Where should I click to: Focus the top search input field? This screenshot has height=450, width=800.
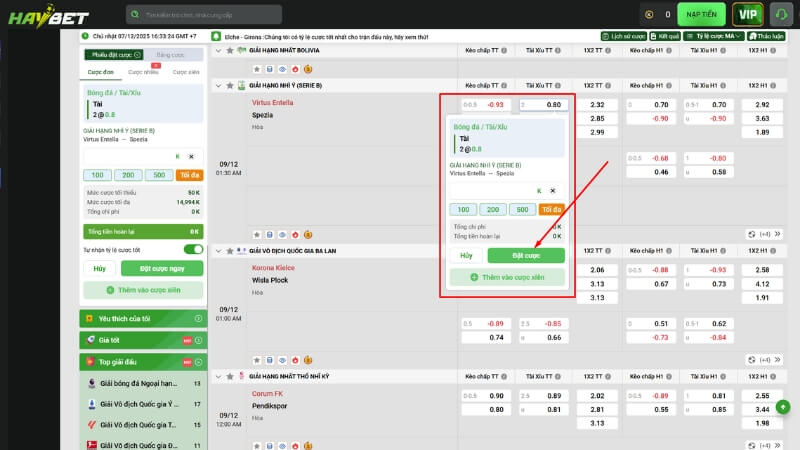(x=204, y=15)
